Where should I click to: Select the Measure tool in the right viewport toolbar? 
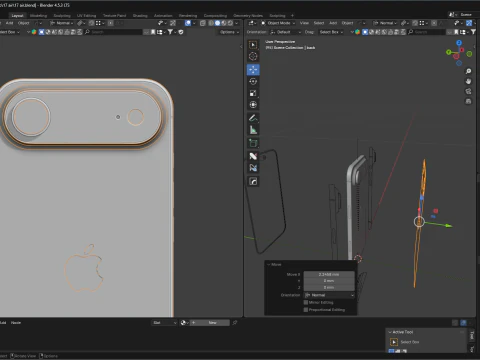(x=253, y=130)
